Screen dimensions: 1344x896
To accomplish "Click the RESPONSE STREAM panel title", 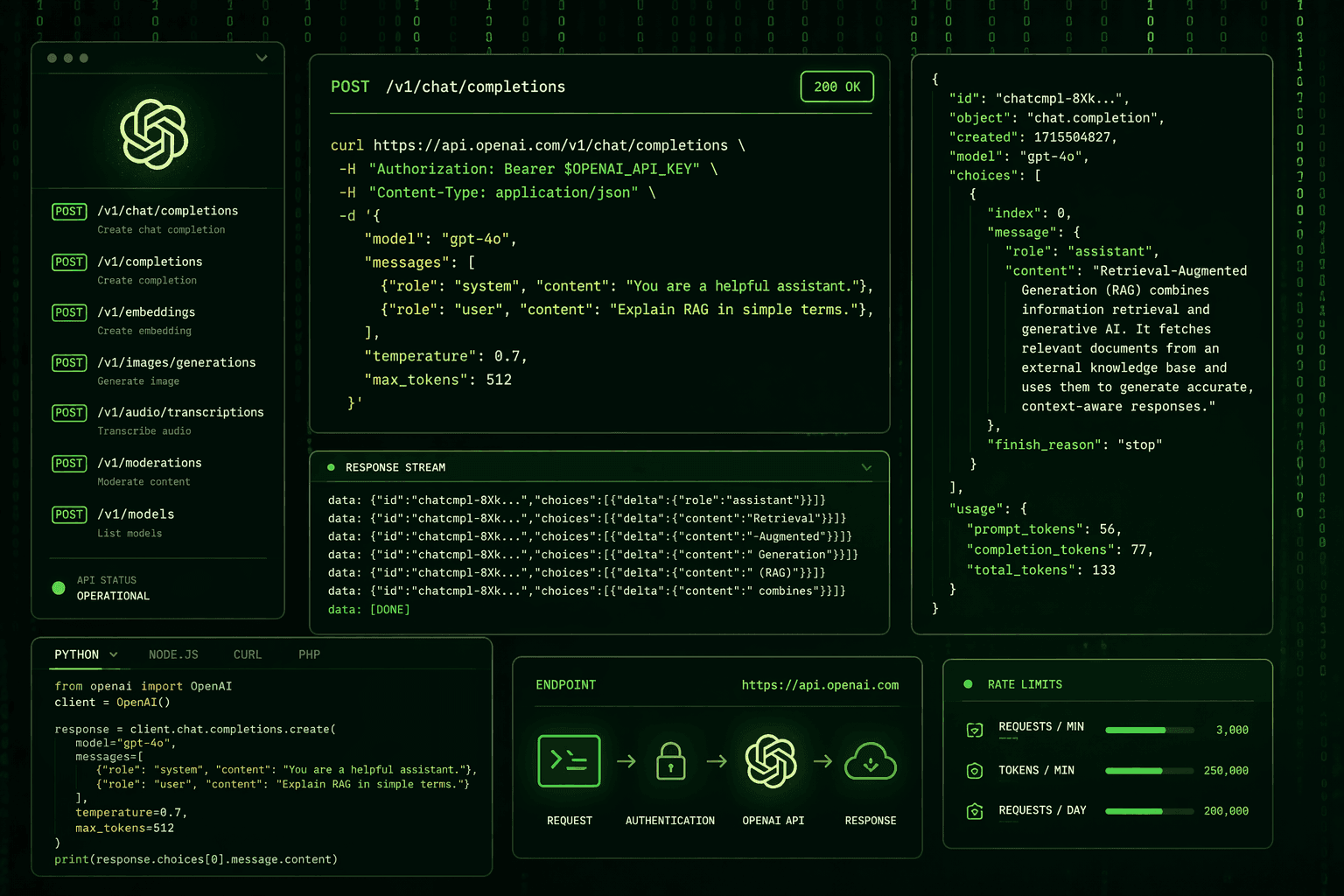I will [395, 467].
